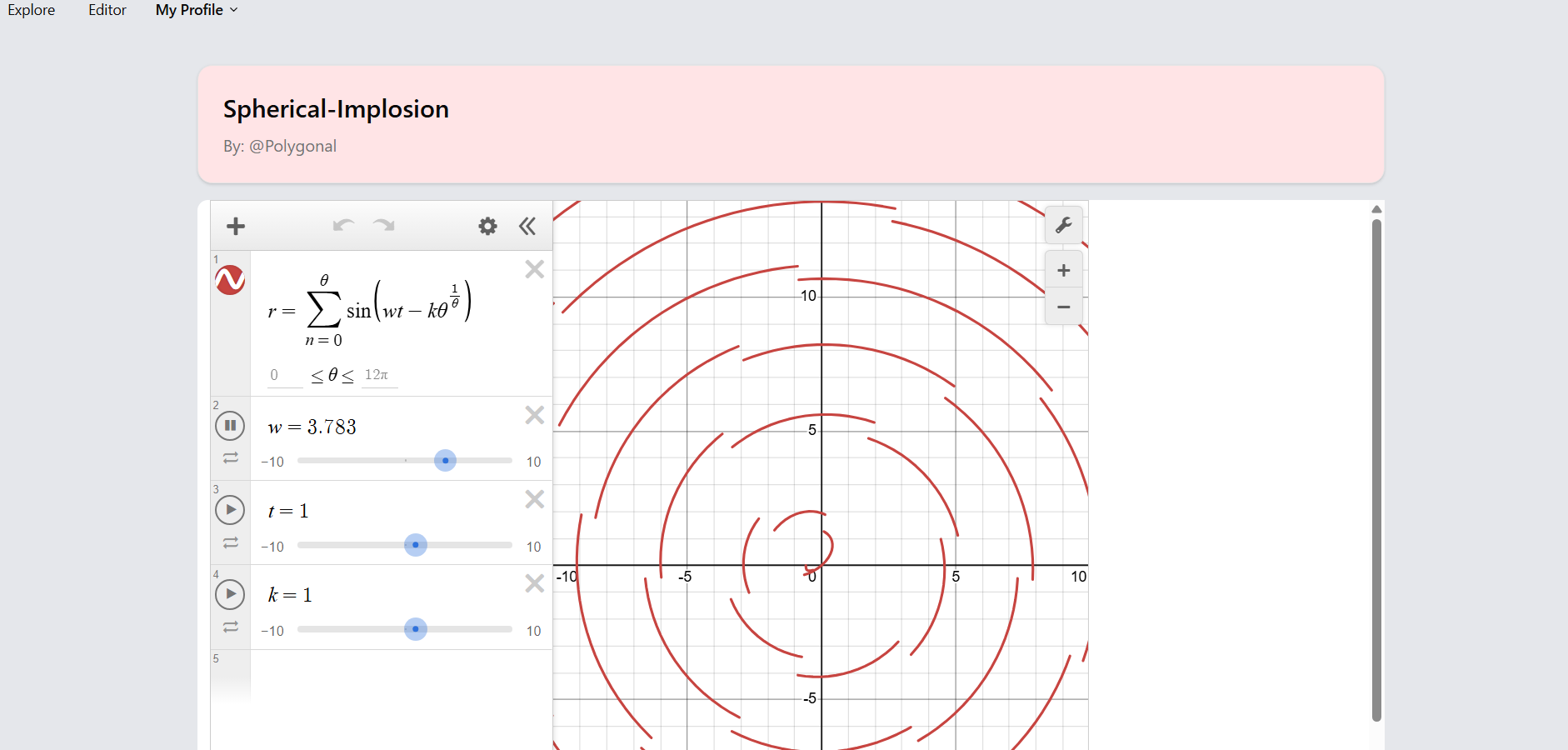Play the t slider animation
This screenshot has height=750, width=1568.
(x=230, y=510)
